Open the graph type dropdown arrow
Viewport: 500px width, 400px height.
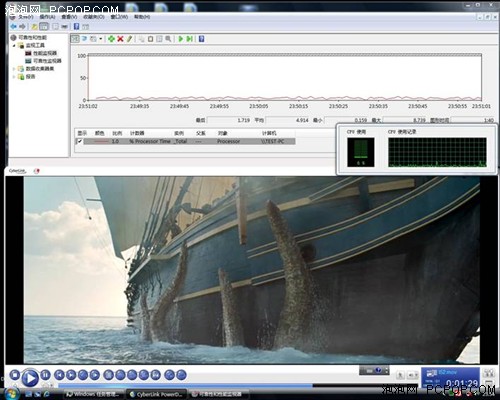coord(101,39)
